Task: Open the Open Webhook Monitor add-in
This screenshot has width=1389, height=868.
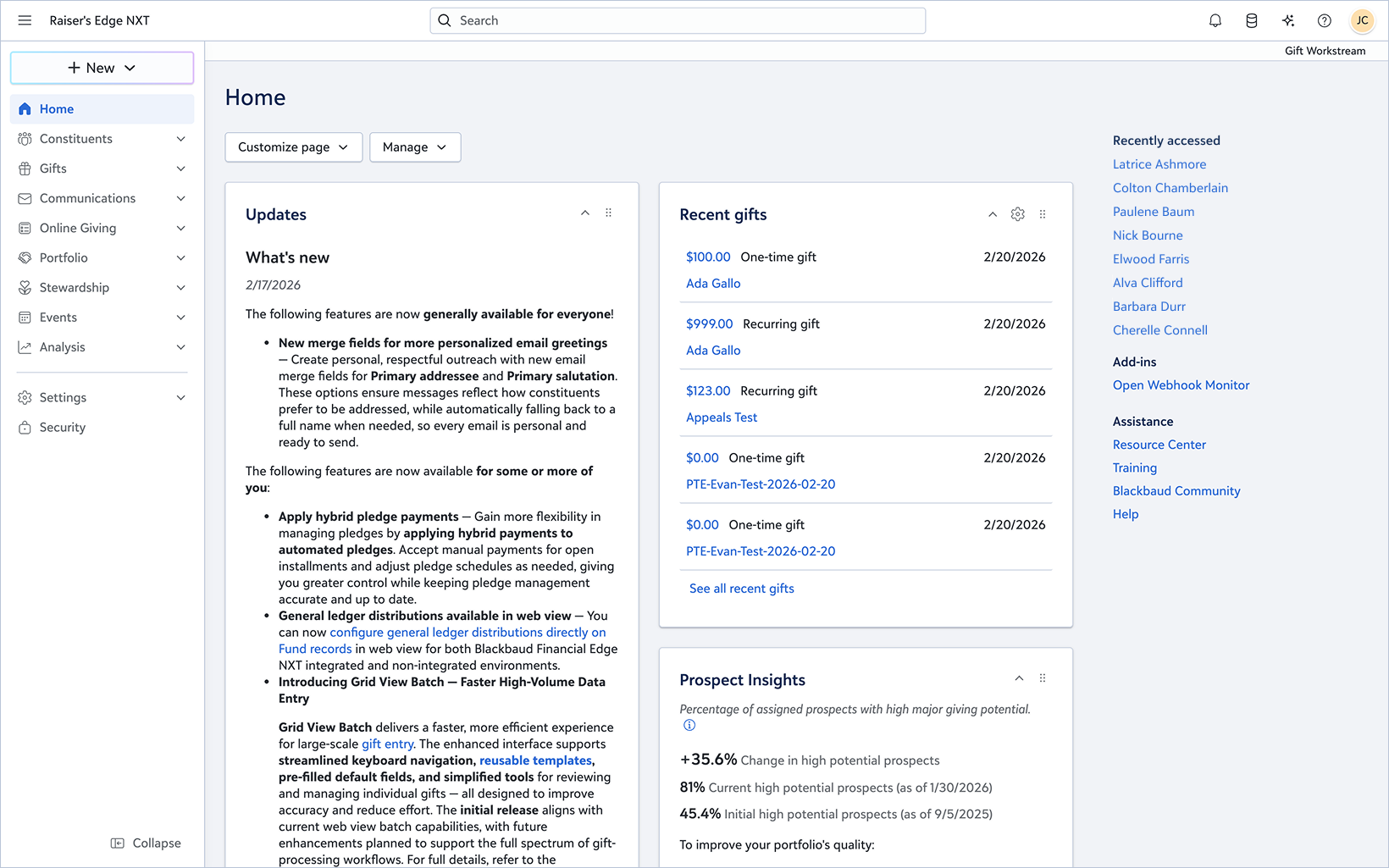Action: [x=1181, y=385]
